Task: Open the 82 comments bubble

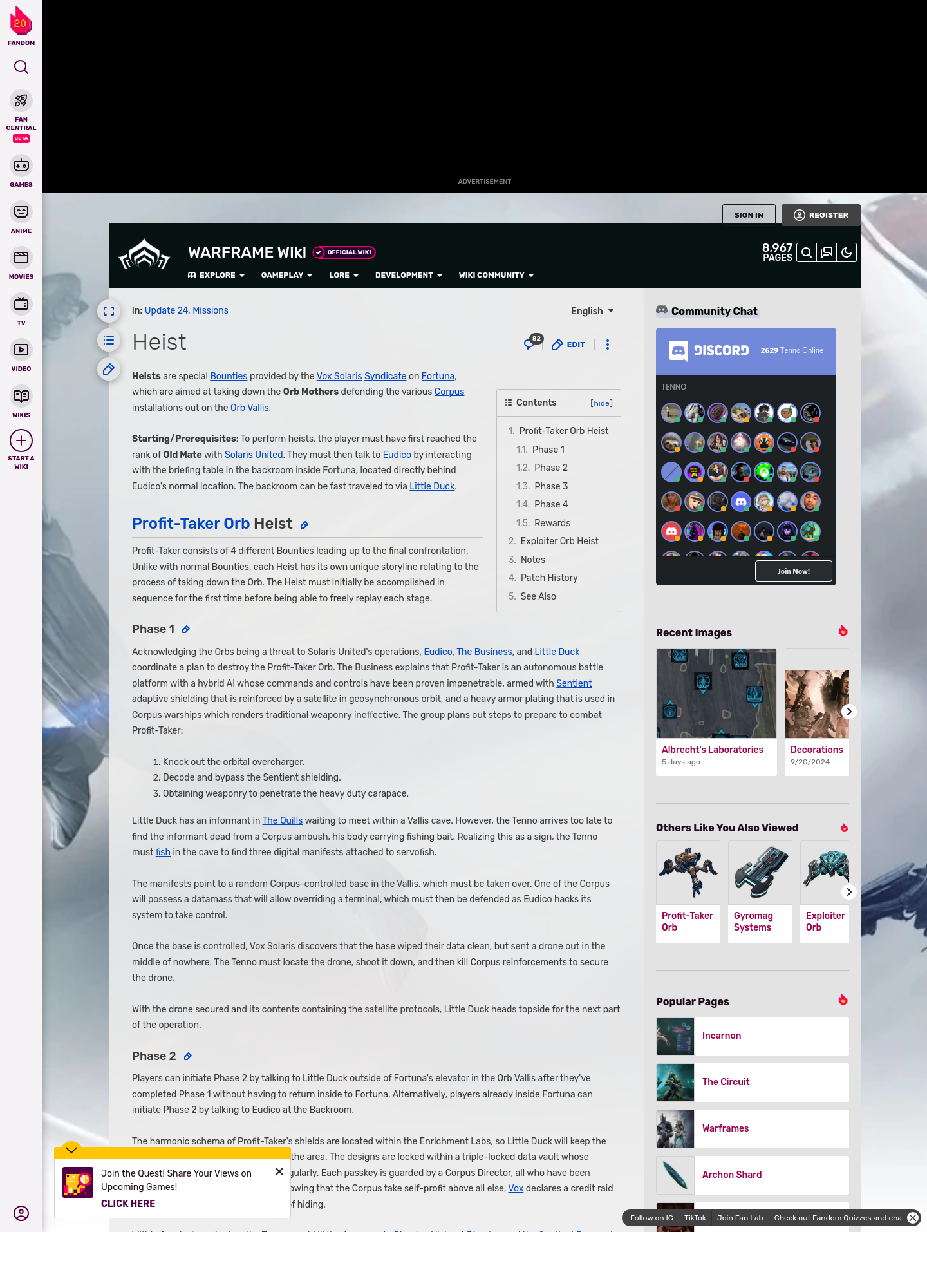Action: [x=533, y=343]
